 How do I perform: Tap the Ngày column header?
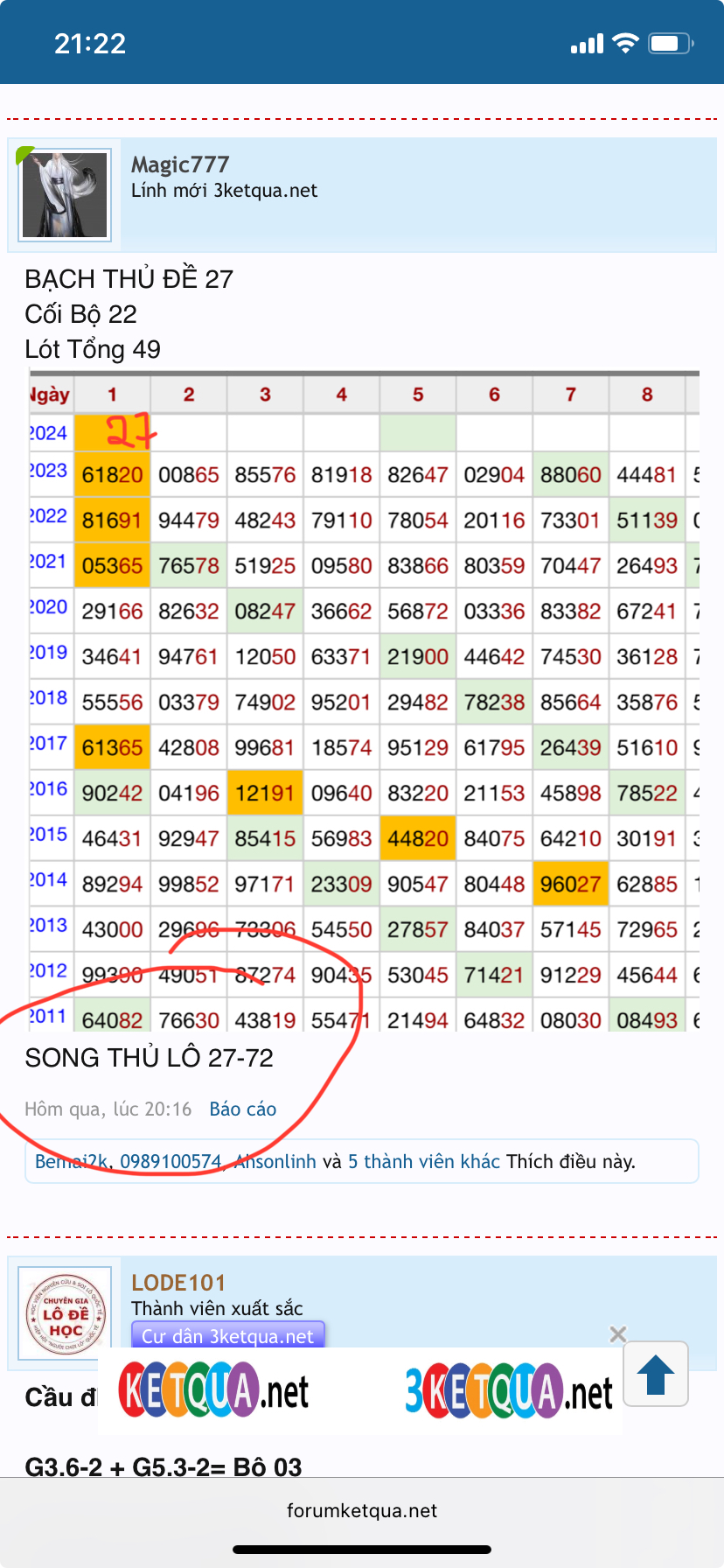[x=51, y=395]
